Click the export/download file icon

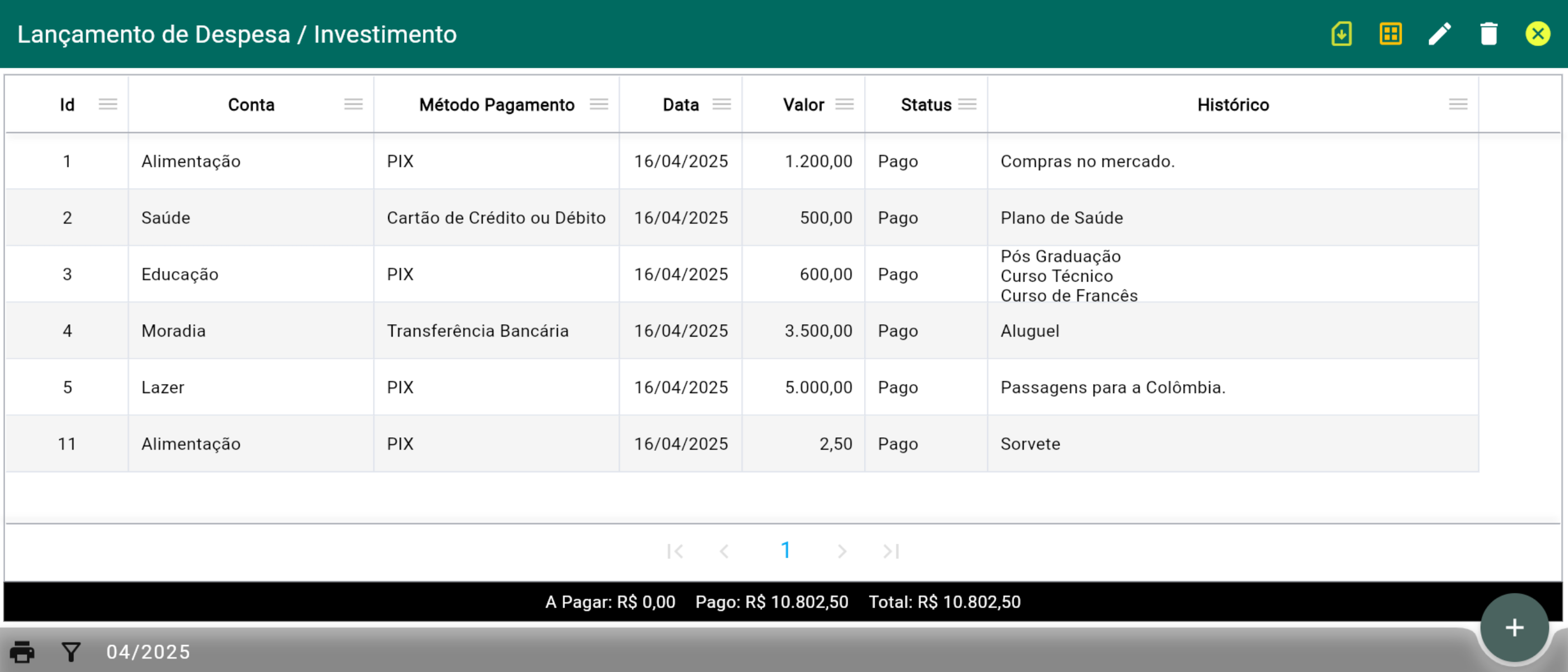[x=1342, y=34]
